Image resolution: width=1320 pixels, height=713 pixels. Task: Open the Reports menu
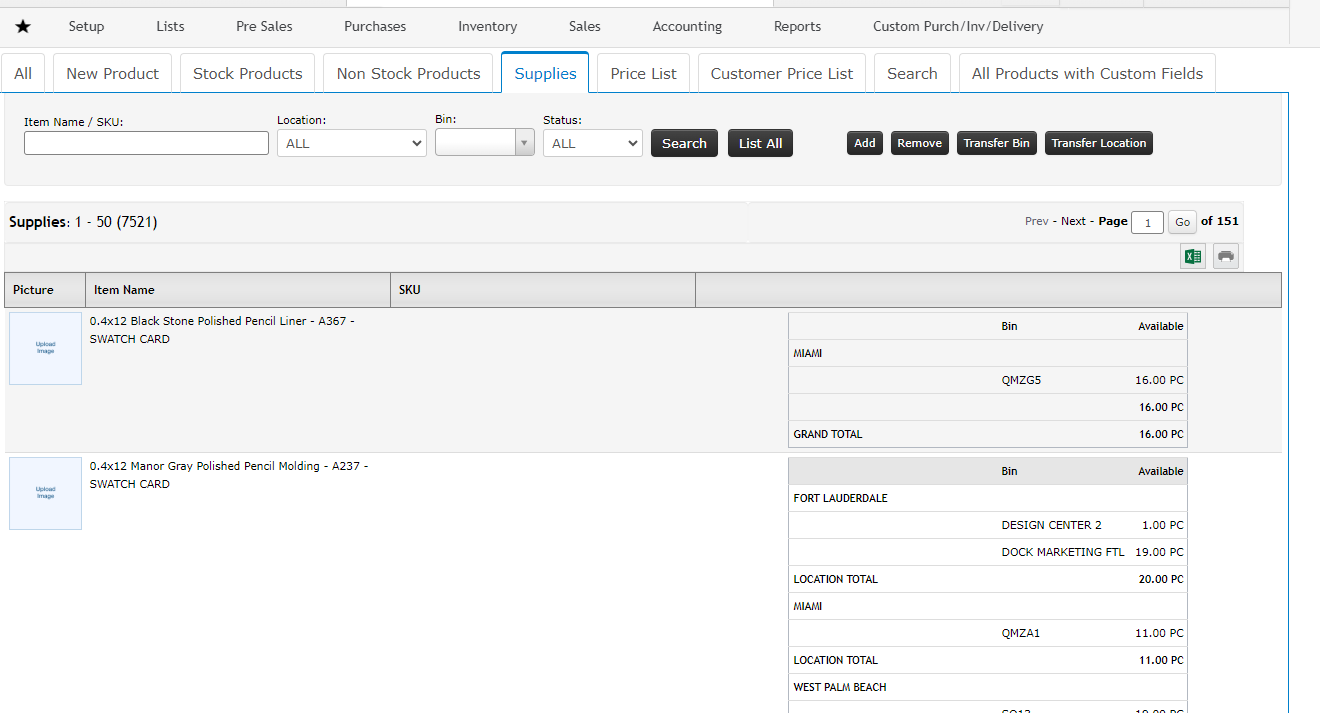tap(797, 26)
